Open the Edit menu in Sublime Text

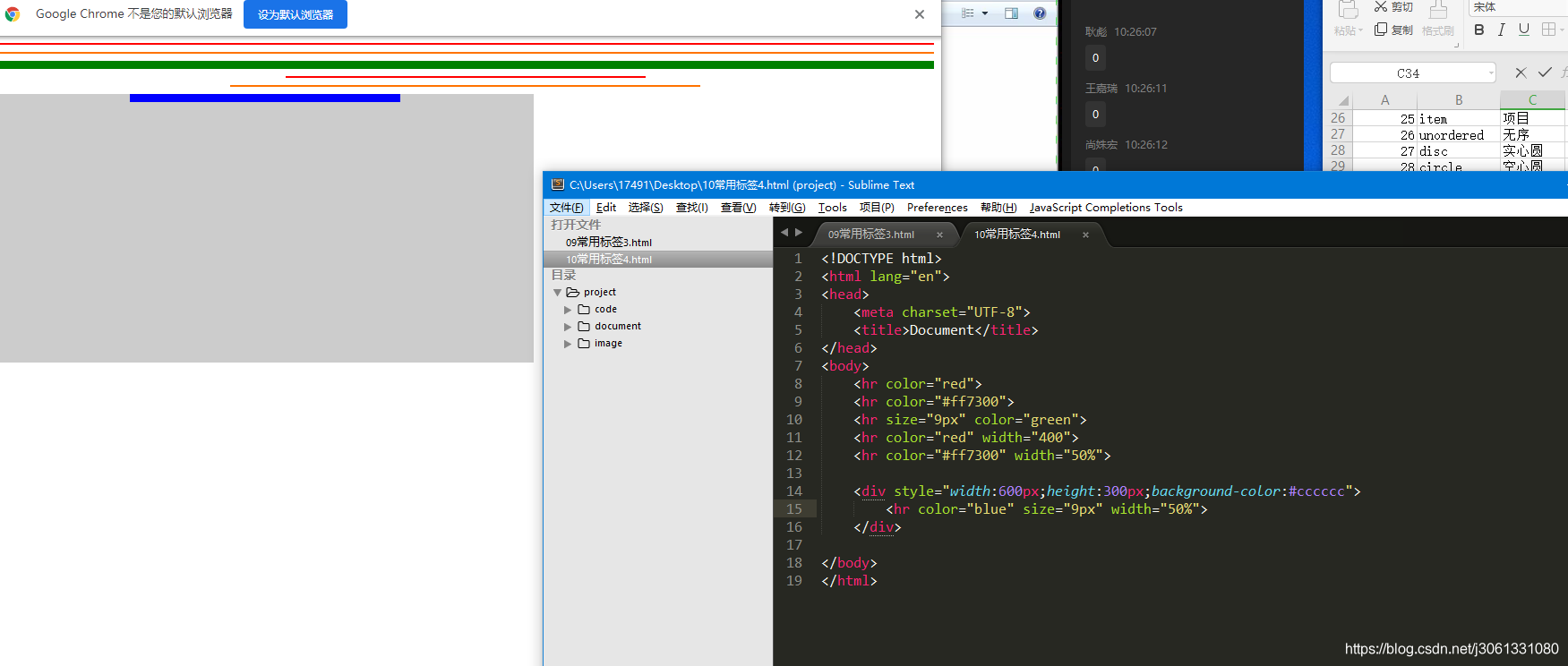(606, 208)
